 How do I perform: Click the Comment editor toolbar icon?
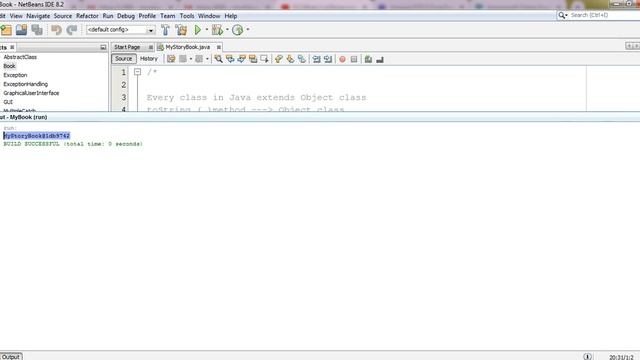pos(368,59)
